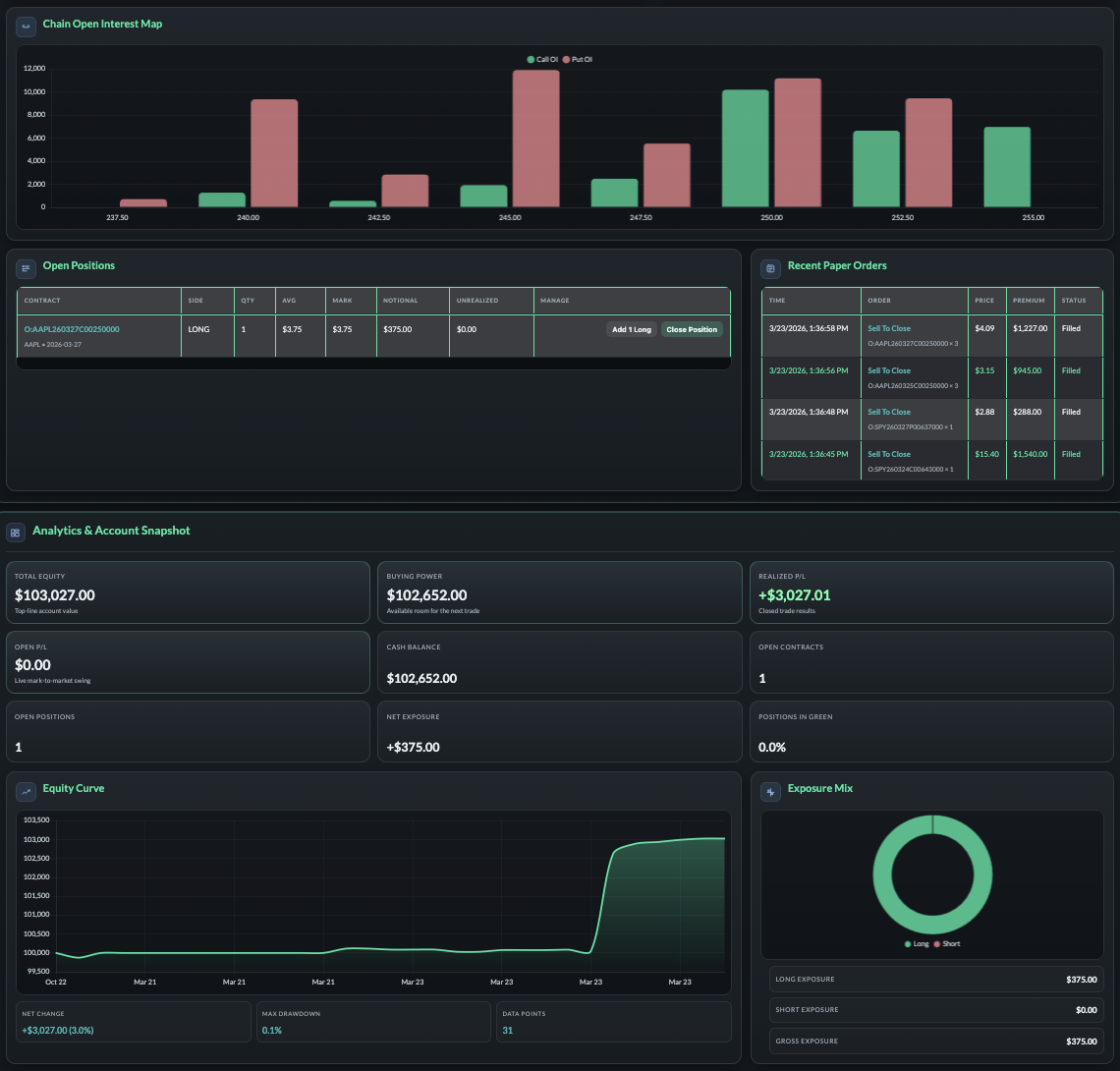Toggle the Short legend entry in Exposure Mix

coord(946,943)
